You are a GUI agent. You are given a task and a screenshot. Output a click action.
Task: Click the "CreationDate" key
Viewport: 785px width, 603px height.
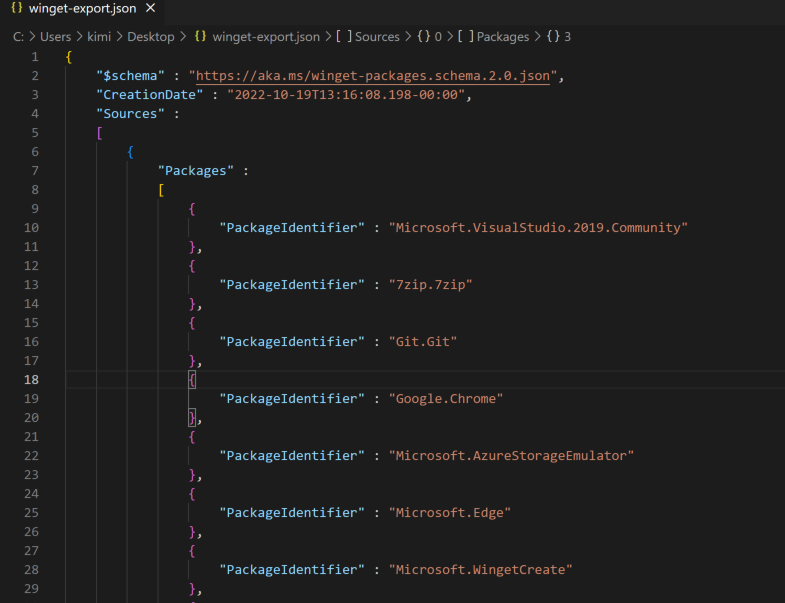(150, 95)
